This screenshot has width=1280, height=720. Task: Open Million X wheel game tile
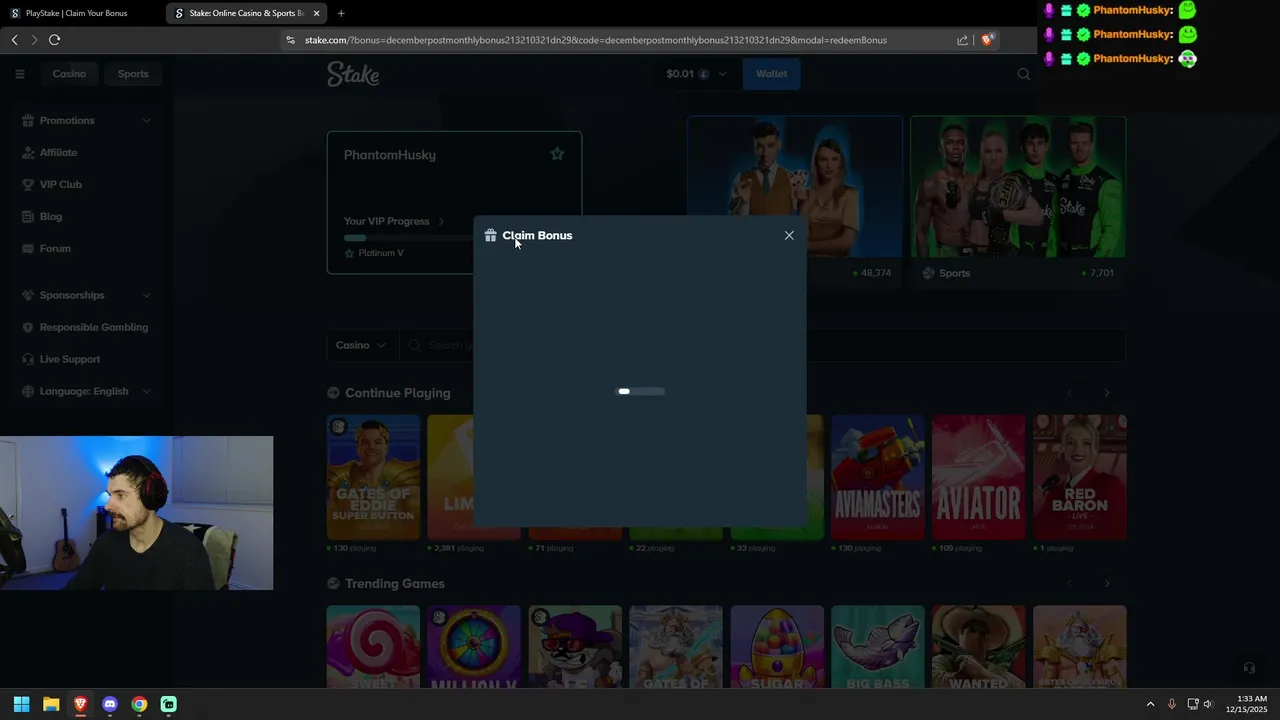point(474,647)
